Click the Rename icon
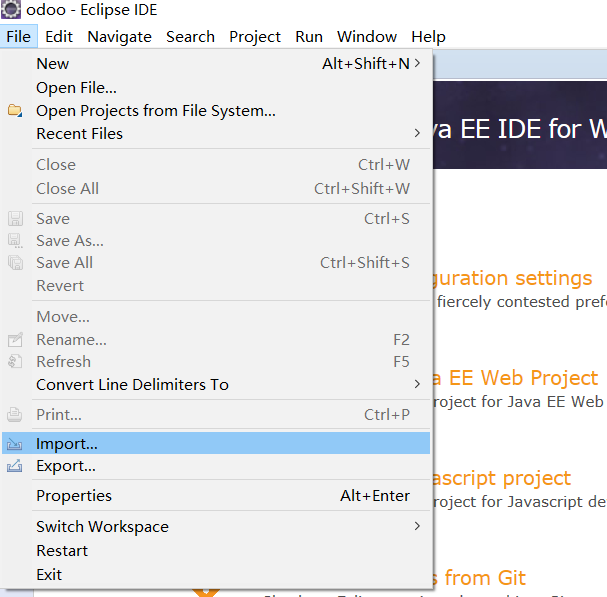Screen dimensions: 607x597 coord(15,340)
